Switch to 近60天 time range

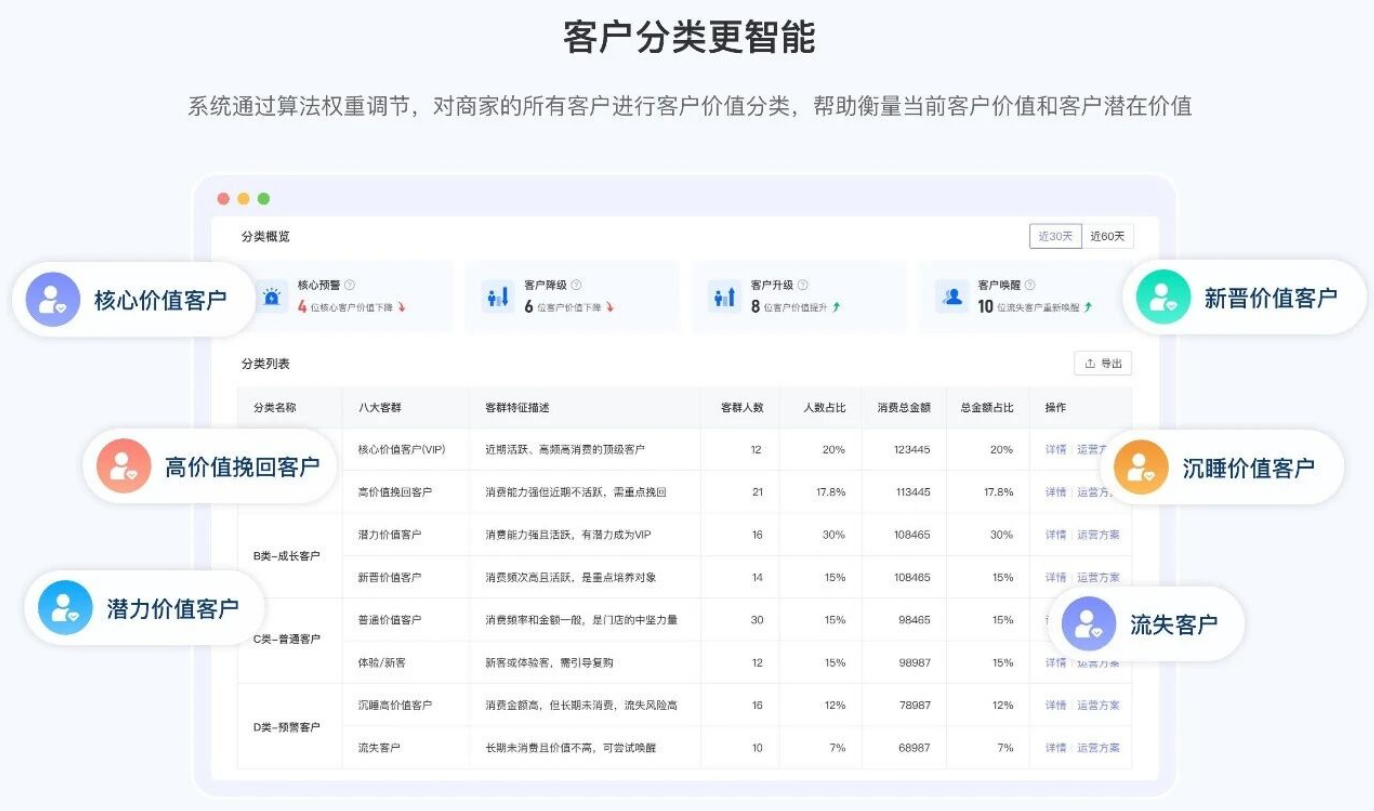point(1107,237)
